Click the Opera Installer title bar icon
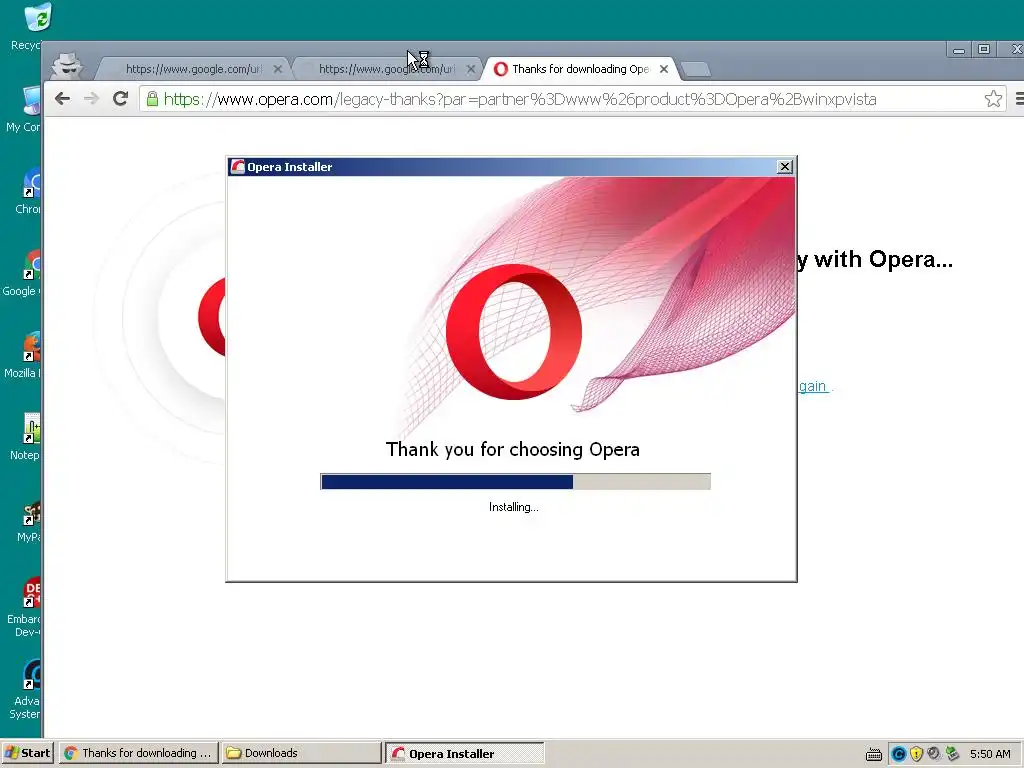Viewport: 1024px width, 768px height. click(x=238, y=167)
